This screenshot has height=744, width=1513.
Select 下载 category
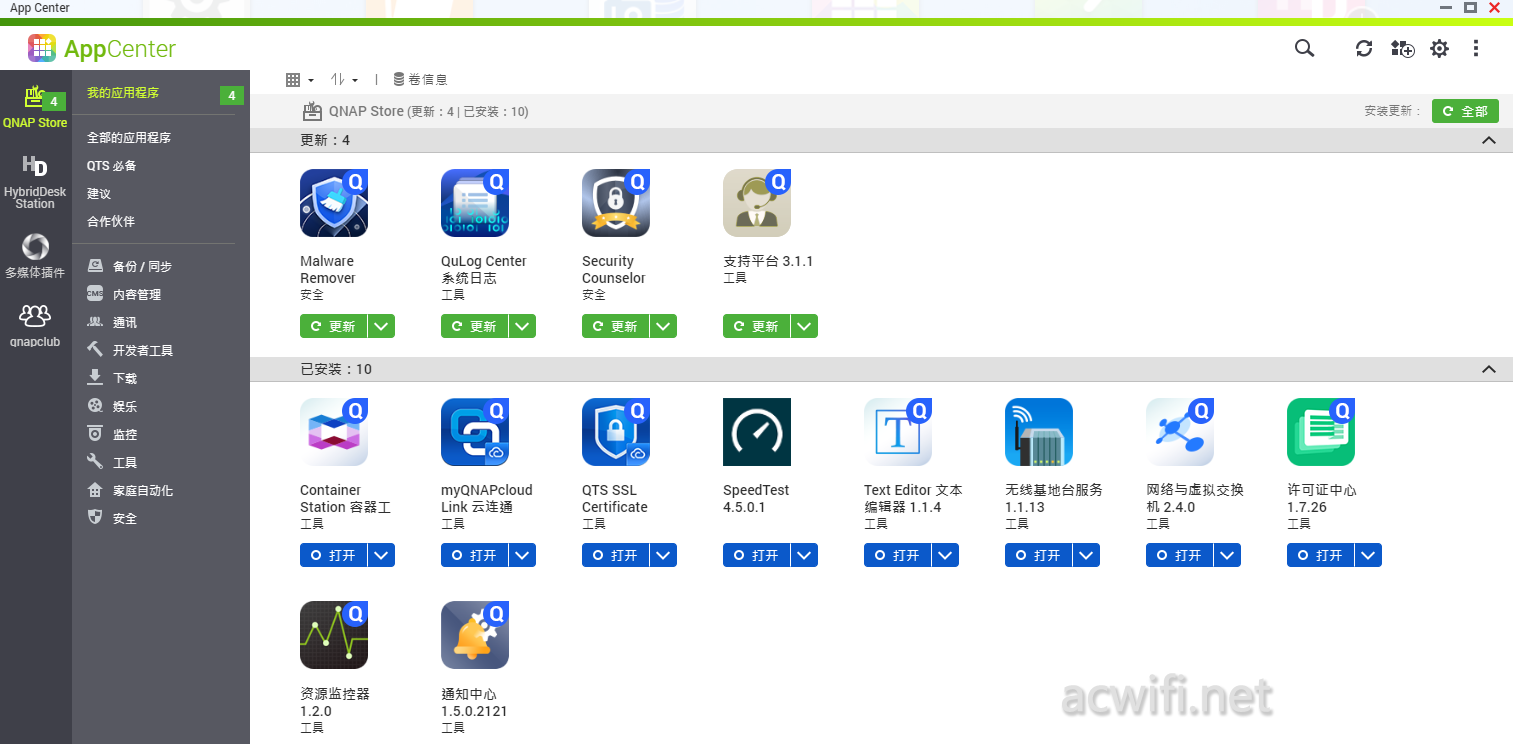coord(112,379)
